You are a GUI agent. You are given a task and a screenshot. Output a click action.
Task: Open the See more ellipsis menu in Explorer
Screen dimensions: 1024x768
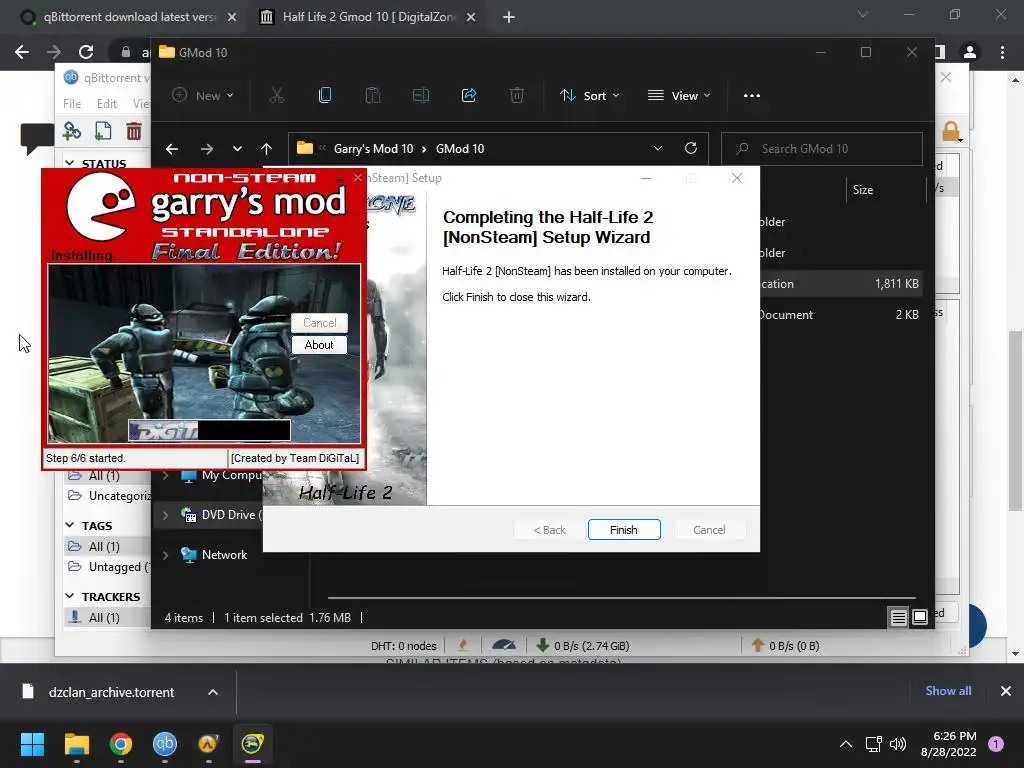tap(752, 95)
